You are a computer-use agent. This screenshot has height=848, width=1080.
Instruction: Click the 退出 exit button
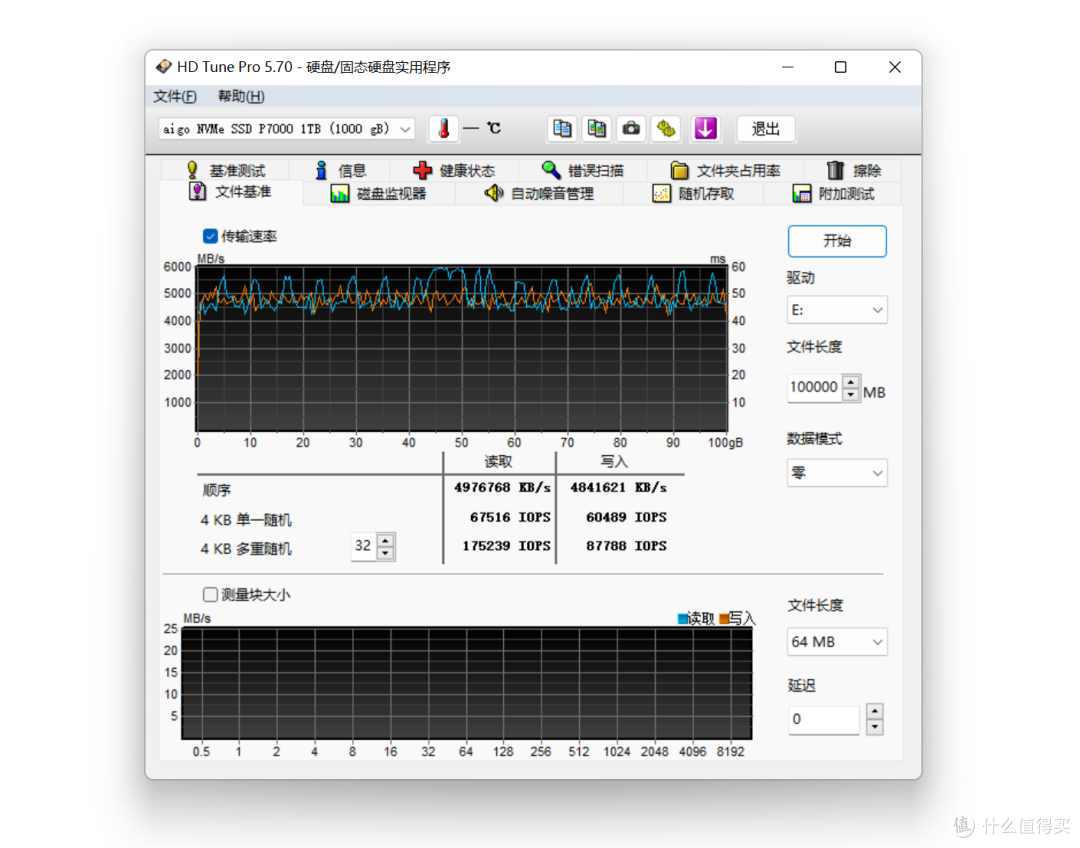tap(766, 129)
